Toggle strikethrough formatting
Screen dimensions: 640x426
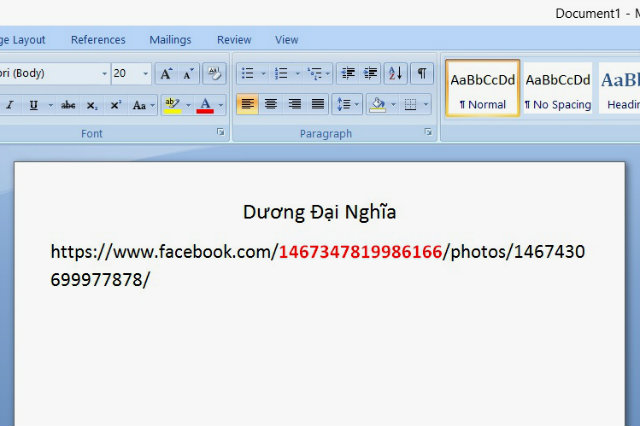click(68, 105)
